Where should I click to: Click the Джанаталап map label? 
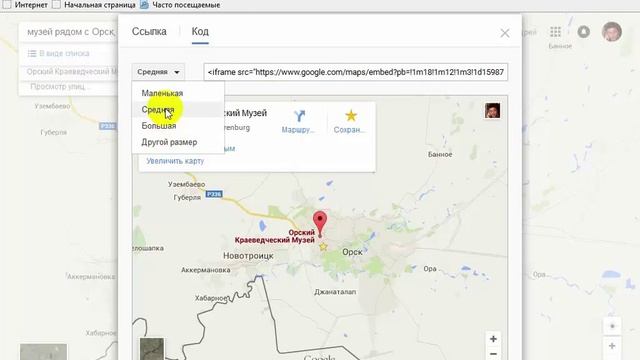point(335,292)
